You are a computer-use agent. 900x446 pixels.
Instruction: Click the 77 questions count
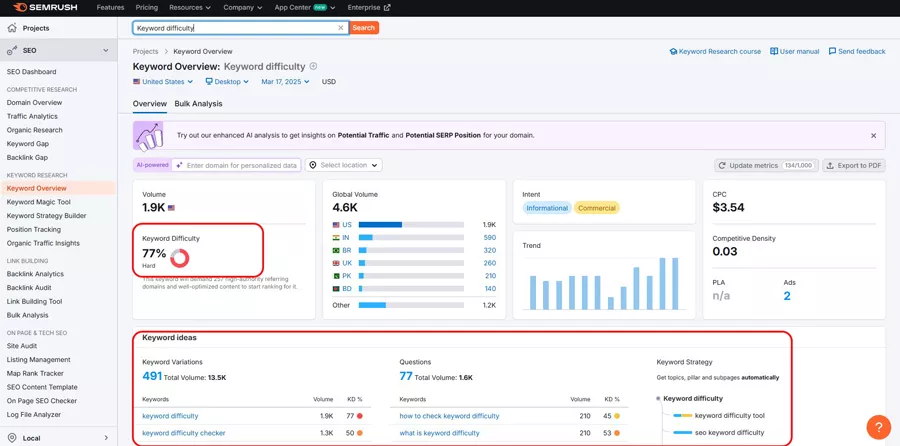coord(406,377)
